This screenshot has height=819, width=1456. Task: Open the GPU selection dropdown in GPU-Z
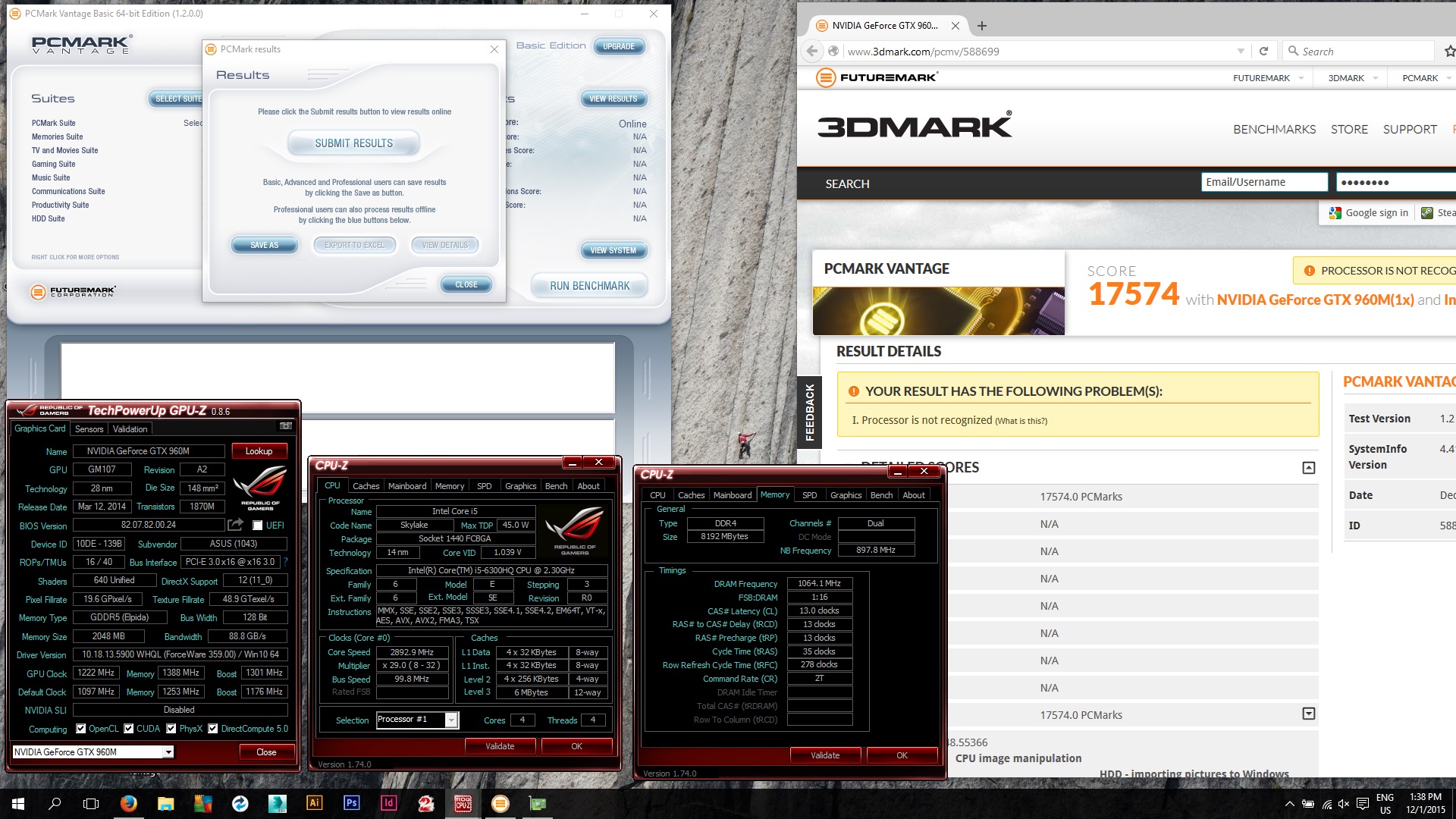tap(168, 752)
